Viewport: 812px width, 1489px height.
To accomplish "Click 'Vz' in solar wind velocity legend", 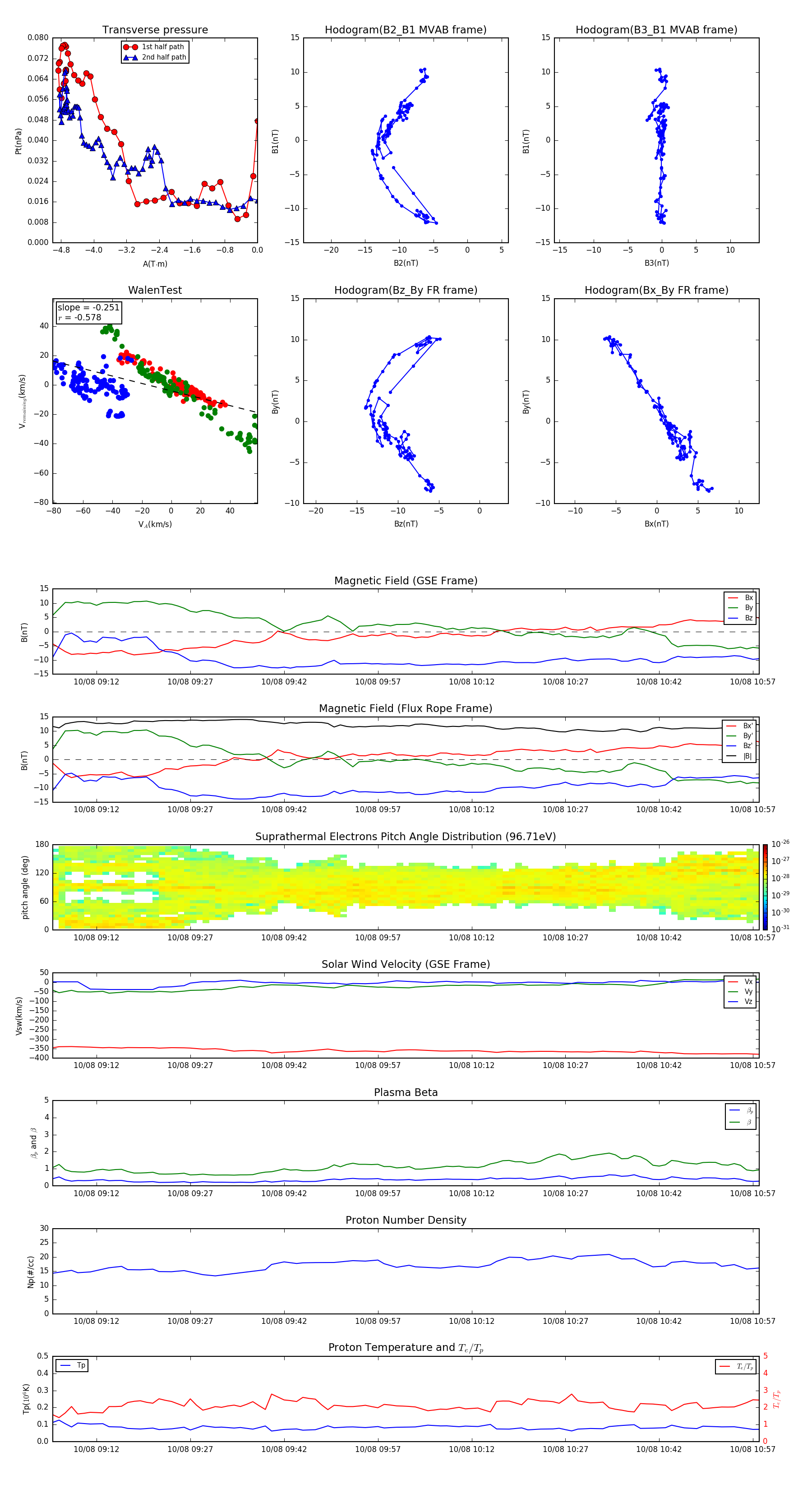I will point(740,1001).
